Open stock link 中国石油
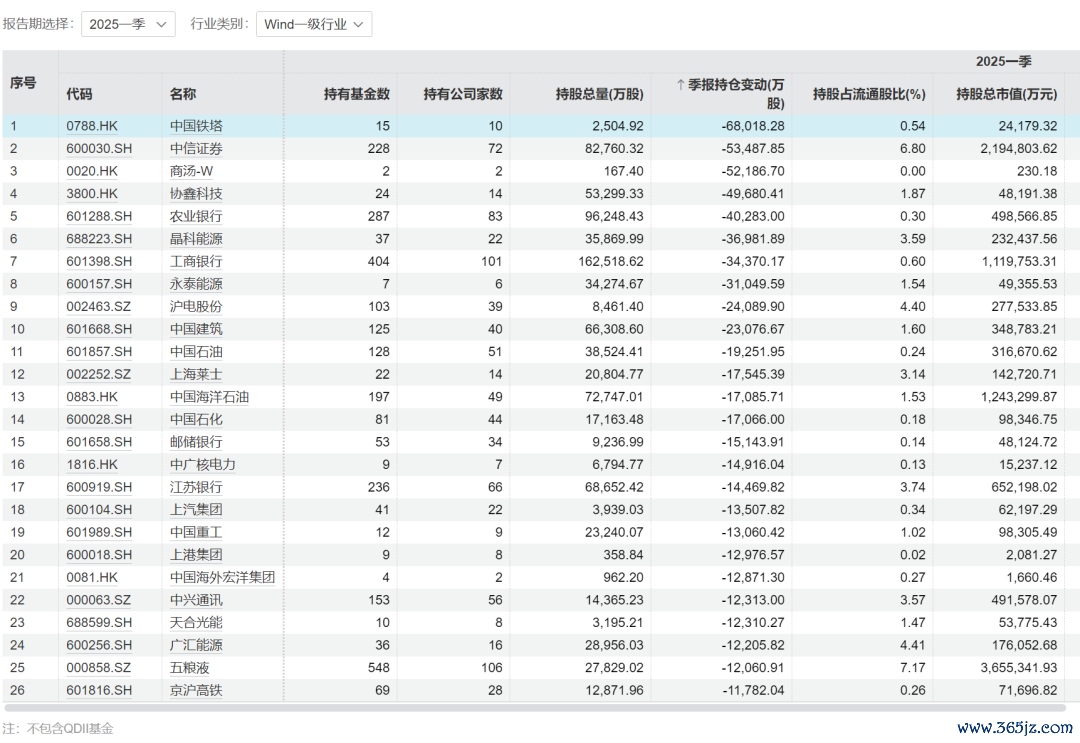The height and width of the screenshot is (743, 1080). pyautogui.click(x=196, y=352)
